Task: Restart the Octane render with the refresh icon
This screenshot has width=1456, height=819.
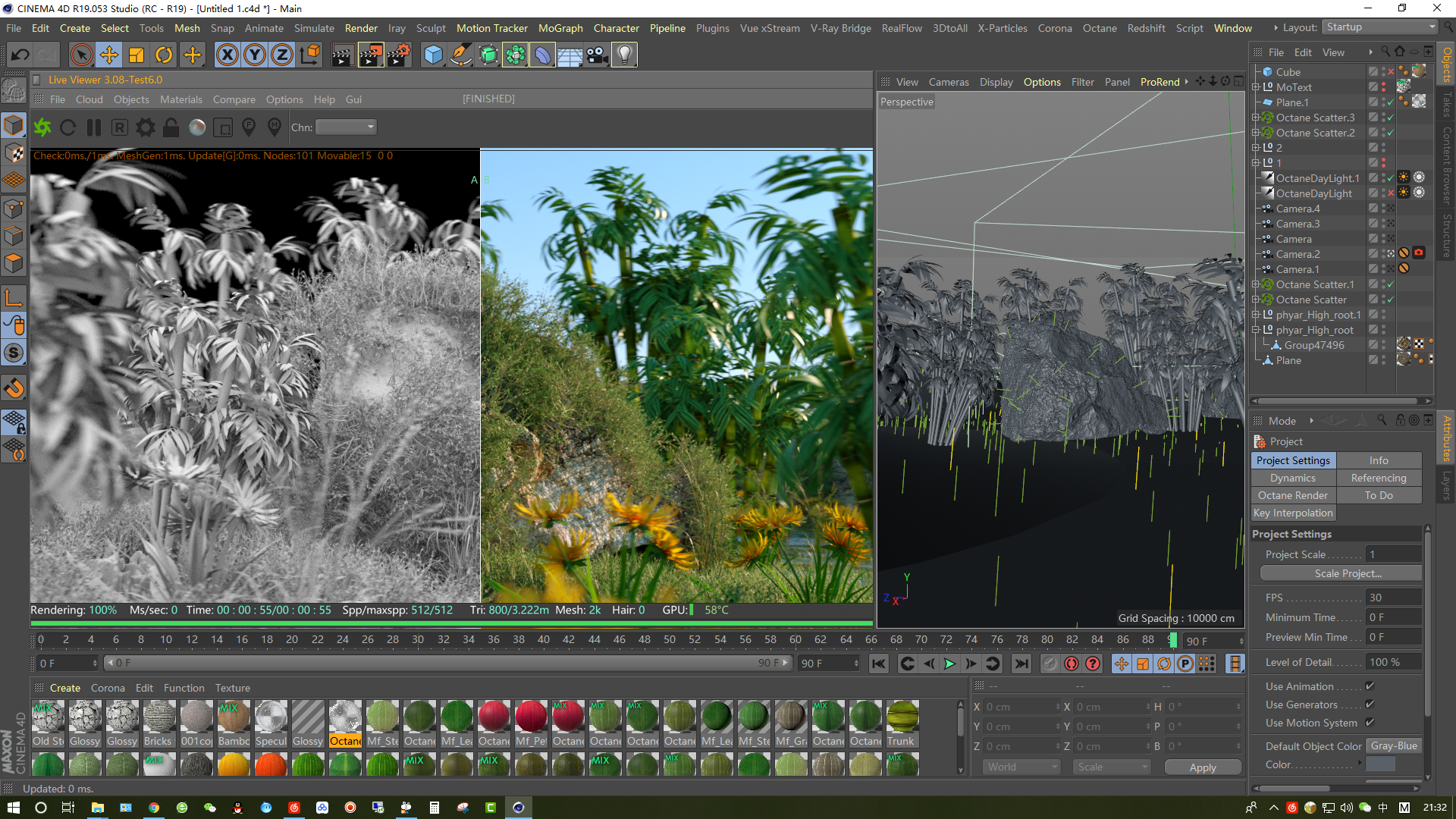Action: [67, 127]
